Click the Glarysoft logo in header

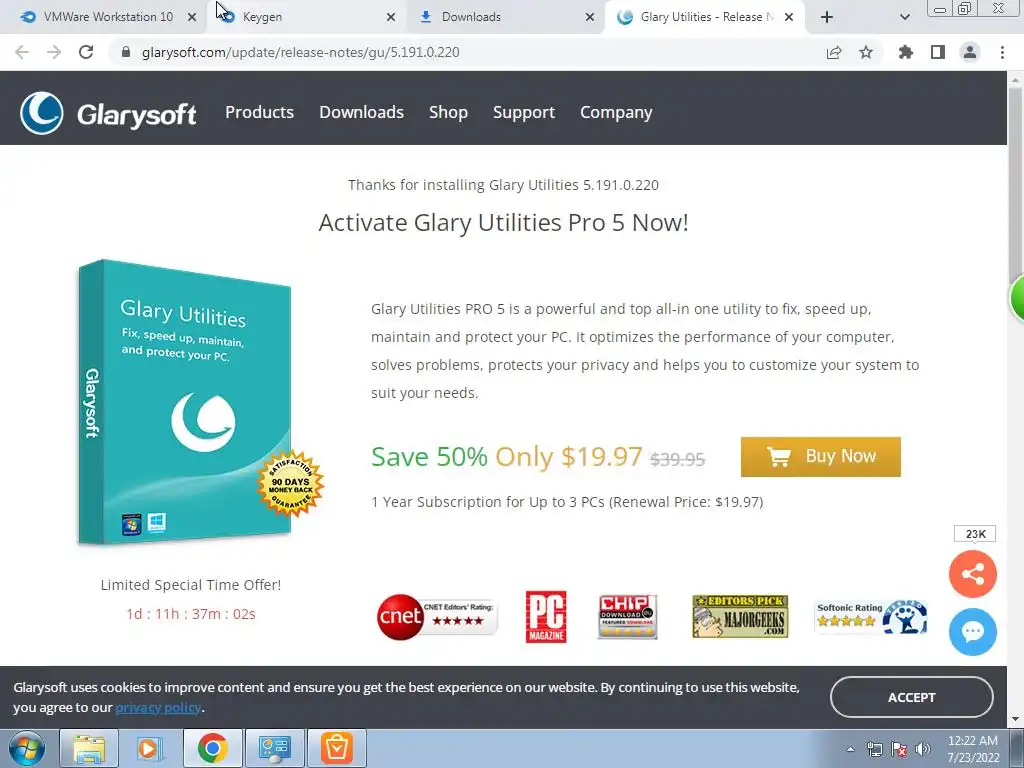[x=108, y=113]
